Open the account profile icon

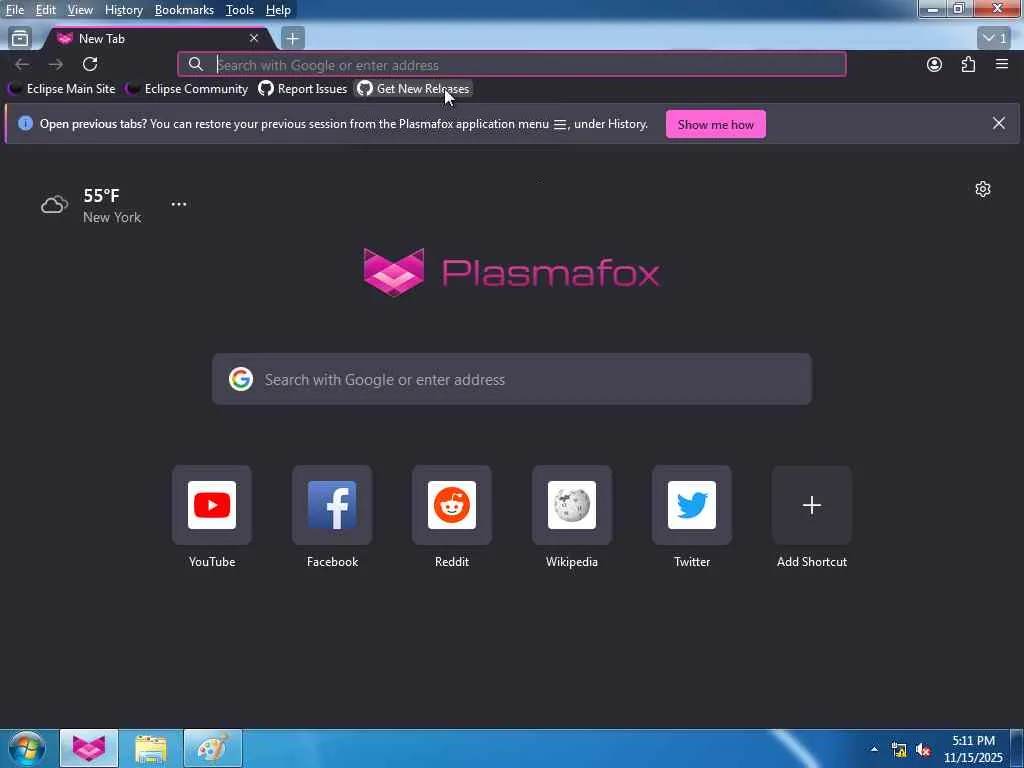(935, 64)
